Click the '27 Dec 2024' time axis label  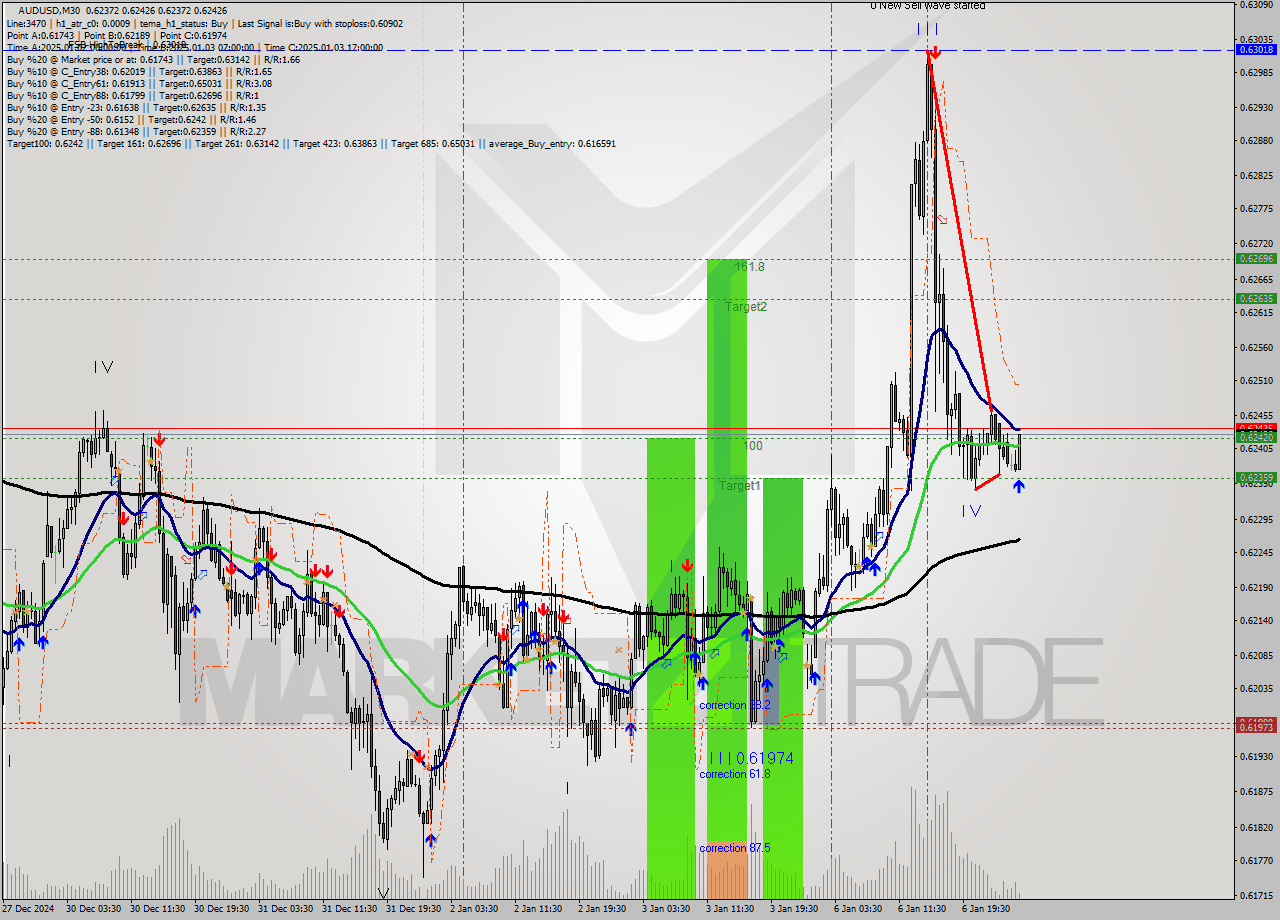coord(30,910)
